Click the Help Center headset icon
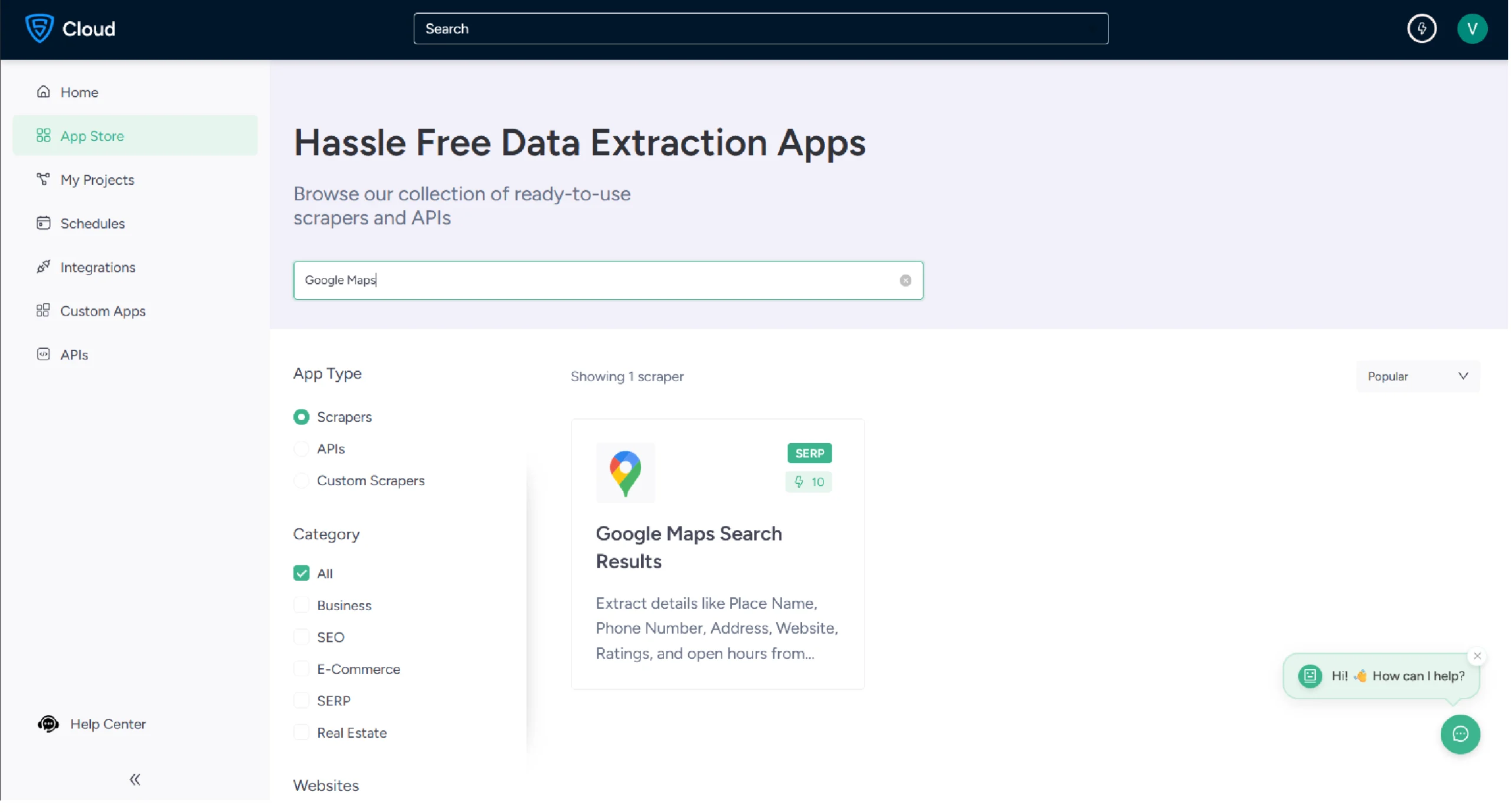The width and height of the screenshot is (1511, 812). [x=48, y=724]
